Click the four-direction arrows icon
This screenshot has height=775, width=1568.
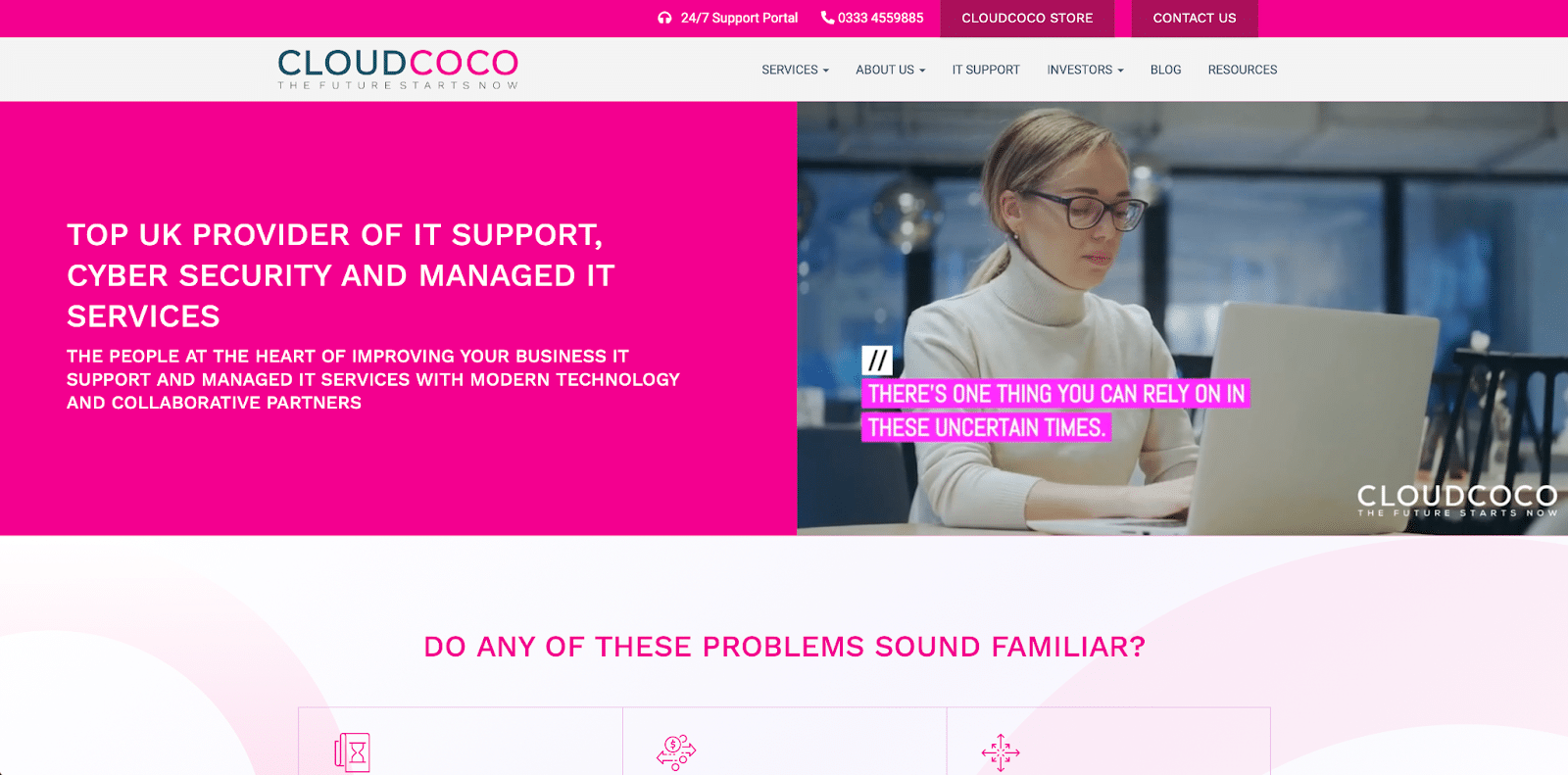[x=1001, y=752]
